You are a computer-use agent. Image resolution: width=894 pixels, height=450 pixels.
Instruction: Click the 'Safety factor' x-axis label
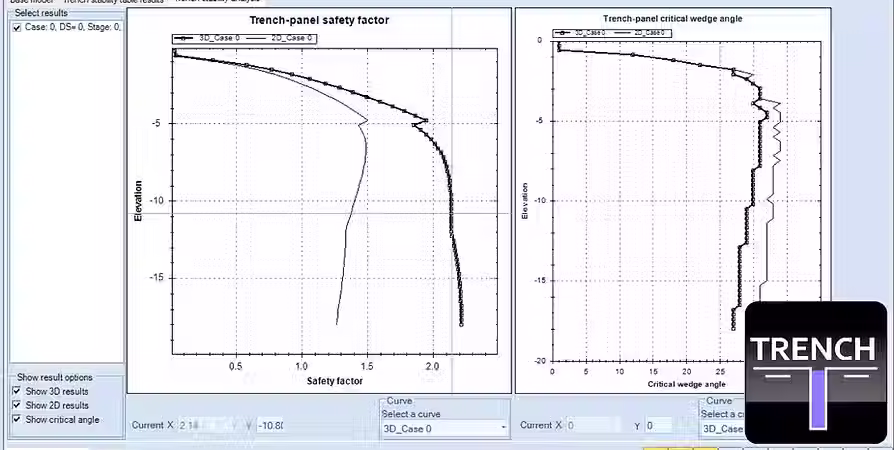335,381
